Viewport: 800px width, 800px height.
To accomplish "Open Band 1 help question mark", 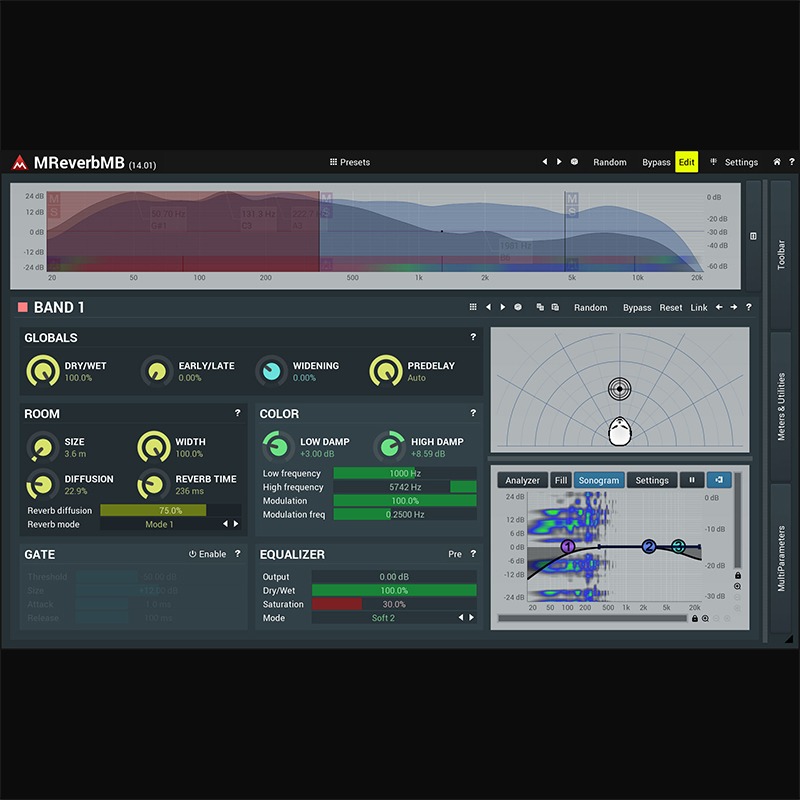I will tap(748, 307).
